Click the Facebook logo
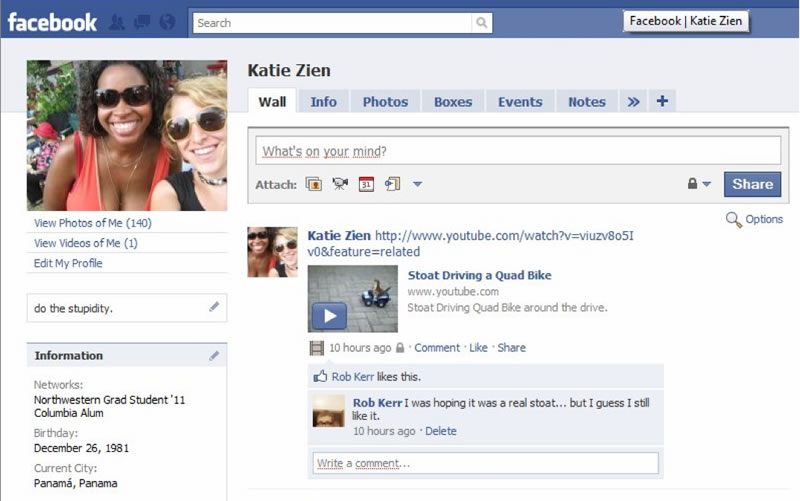 click(x=52, y=22)
